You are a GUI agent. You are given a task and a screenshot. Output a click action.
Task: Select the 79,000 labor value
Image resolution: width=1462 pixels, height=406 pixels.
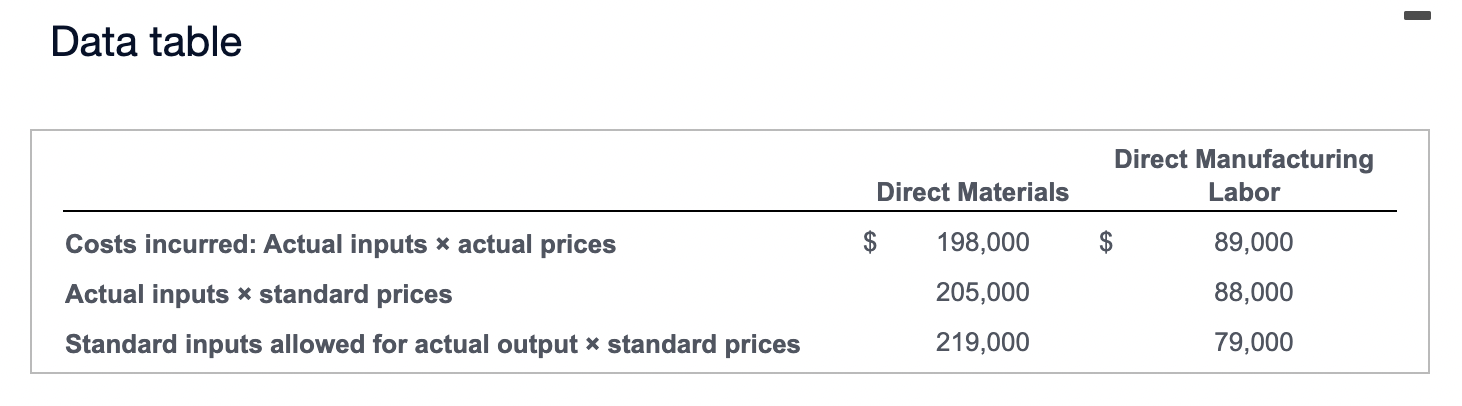pos(1253,342)
